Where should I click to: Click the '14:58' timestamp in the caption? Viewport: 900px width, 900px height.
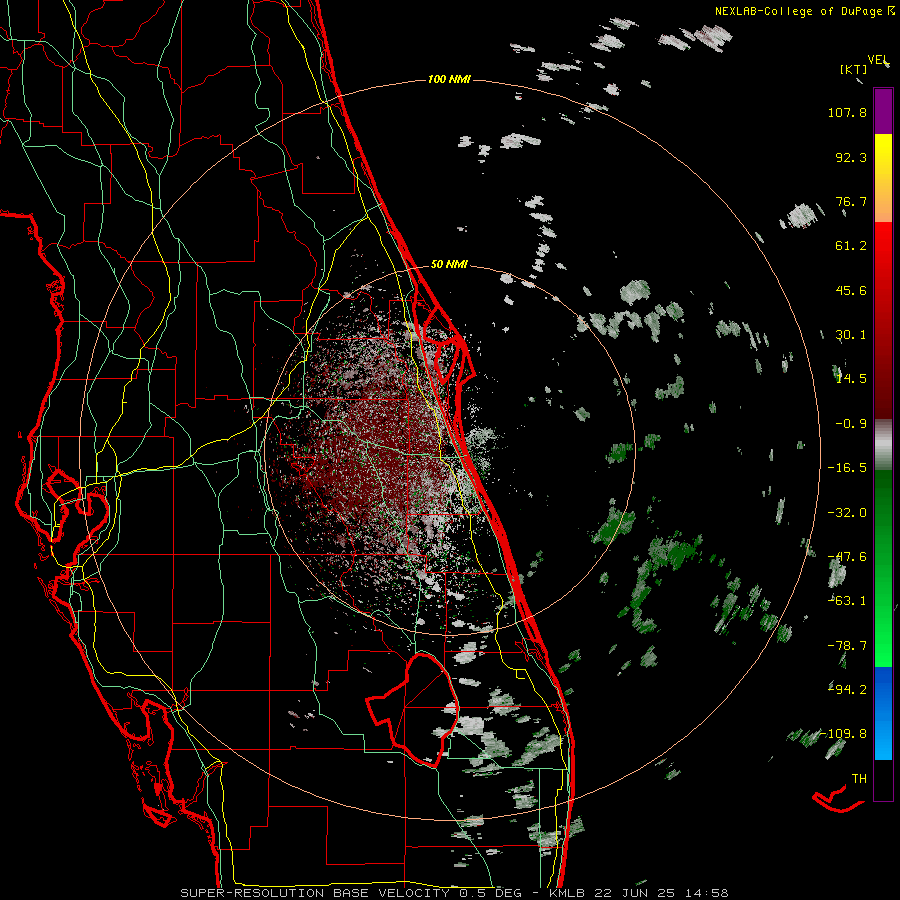pyautogui.click(x=709, y=893)
